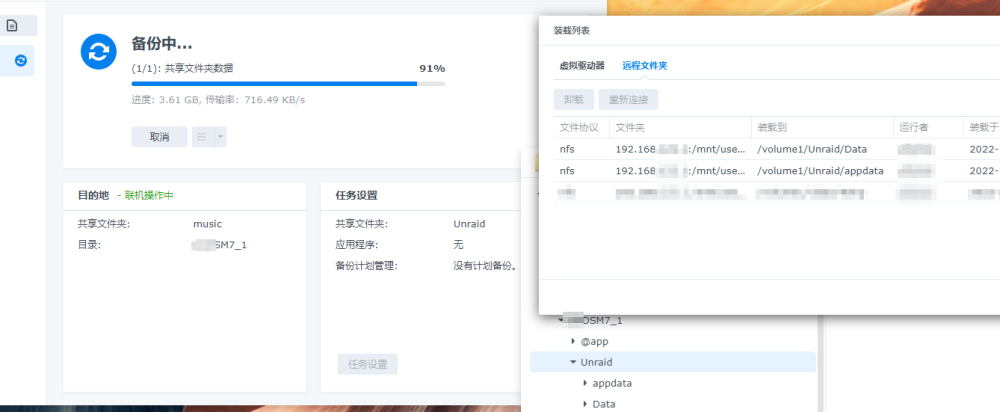The image size is (1000, 412).
Task: Click the 传输率 716.49 KB/s progress text
Action: (x=256, y=100)
